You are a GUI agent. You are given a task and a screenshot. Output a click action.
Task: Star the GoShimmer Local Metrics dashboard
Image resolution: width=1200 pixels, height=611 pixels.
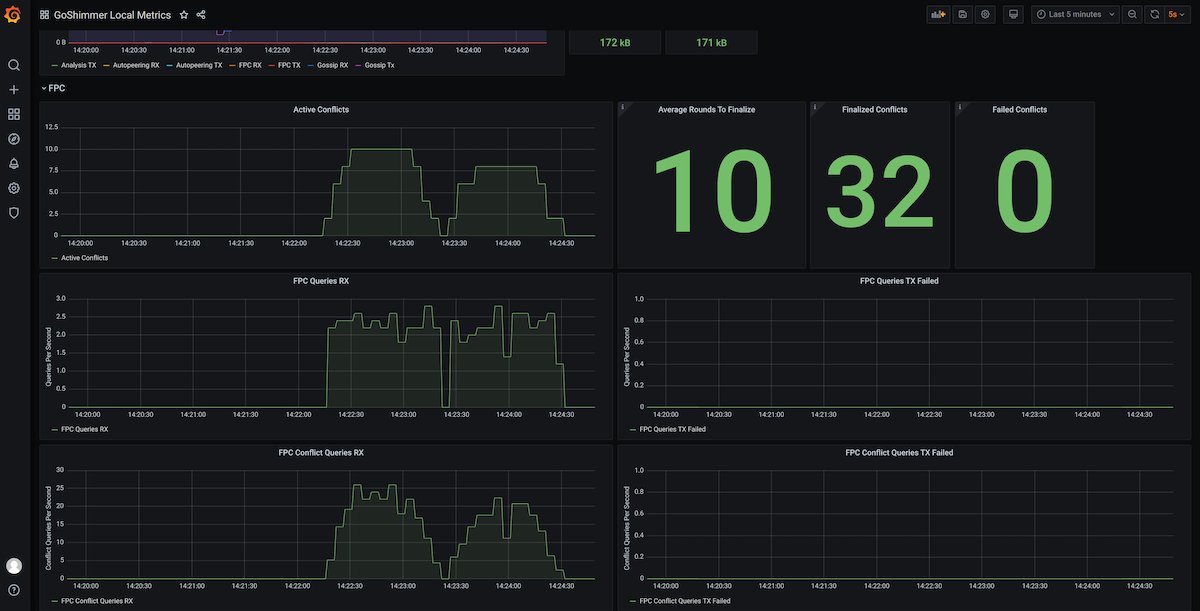click(184, 15)
